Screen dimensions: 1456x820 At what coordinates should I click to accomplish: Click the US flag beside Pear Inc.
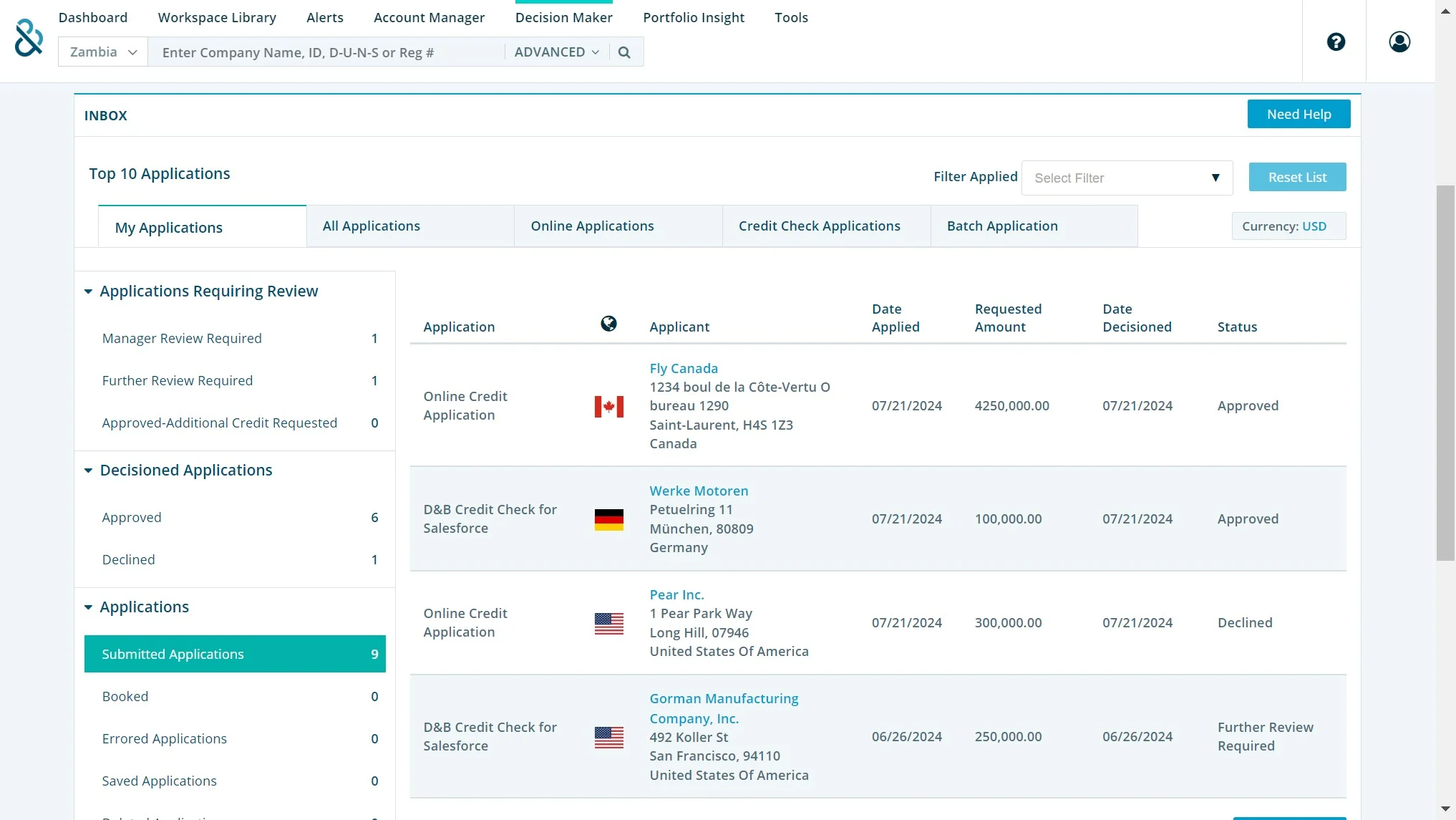pos(608,624)
